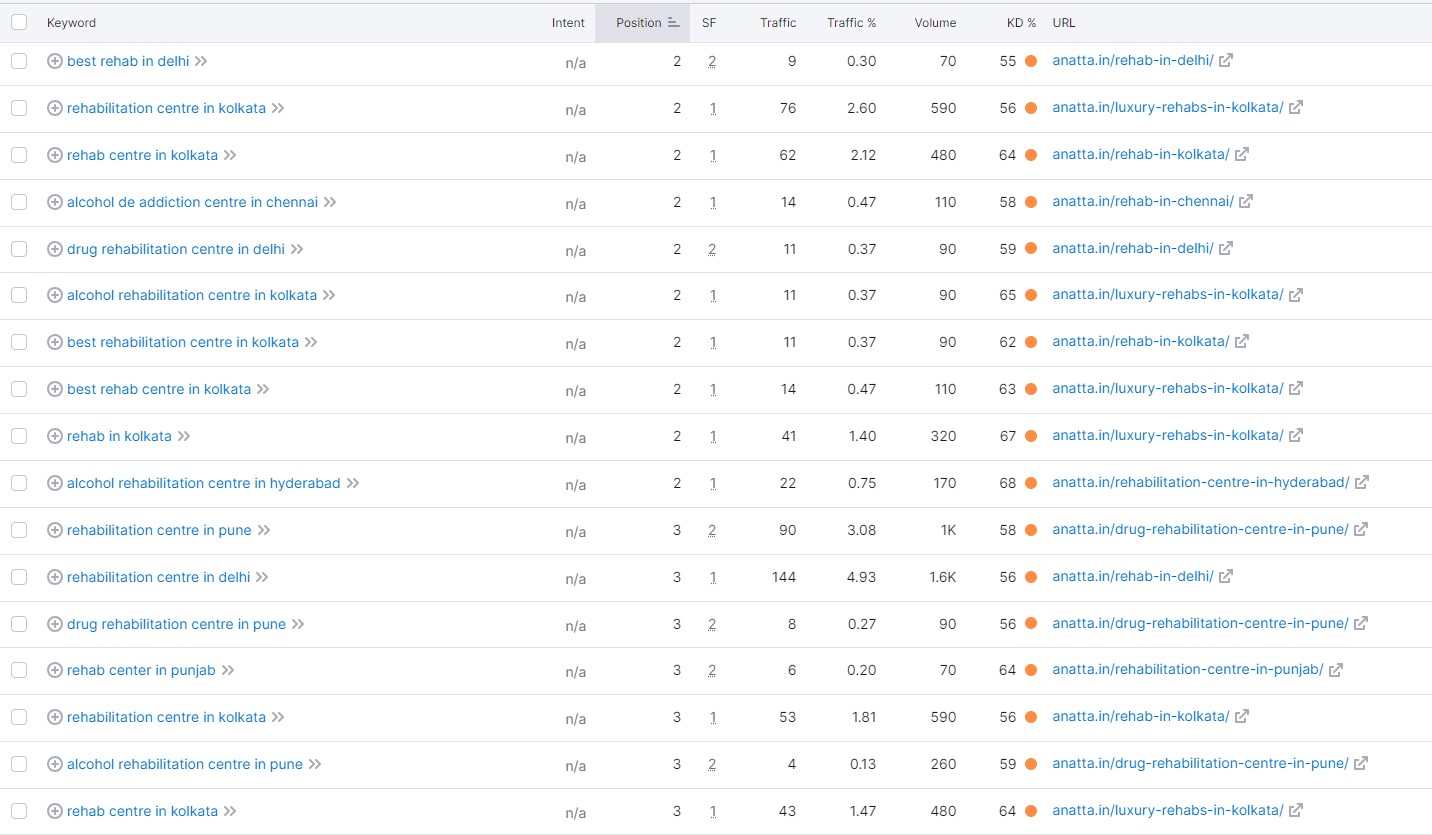Sort by the Intent column header

pos(568,22)
